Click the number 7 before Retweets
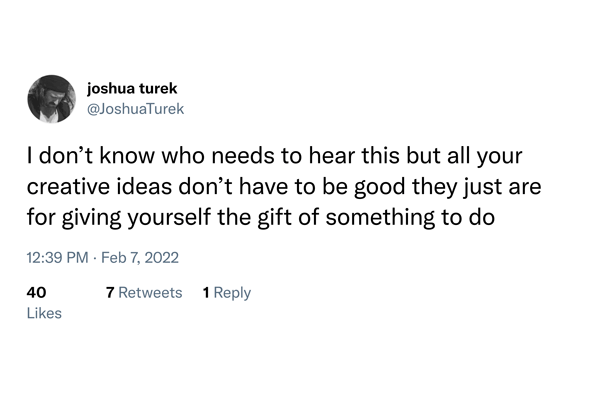 point(110,292)
